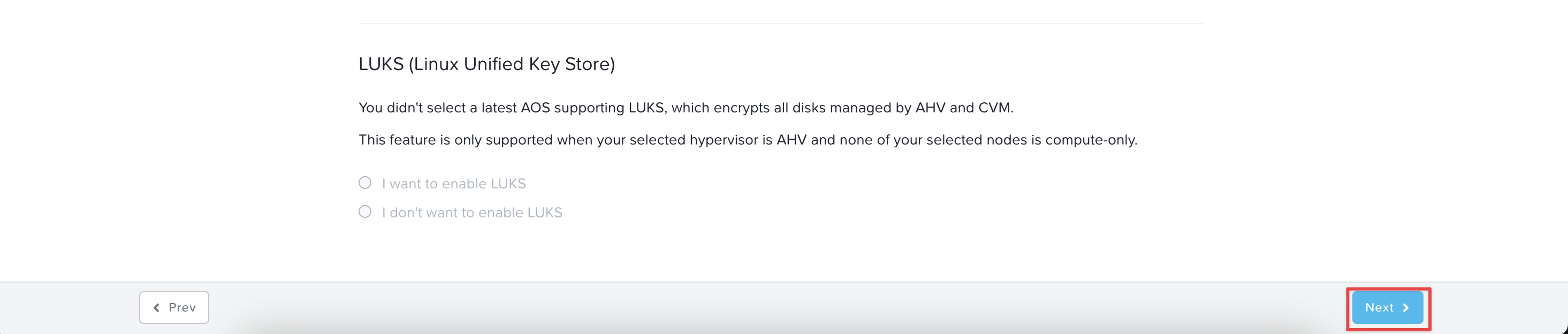Click the word 'Next' inside the blue button
The image size is (1568, 334).
[1379, 307]
